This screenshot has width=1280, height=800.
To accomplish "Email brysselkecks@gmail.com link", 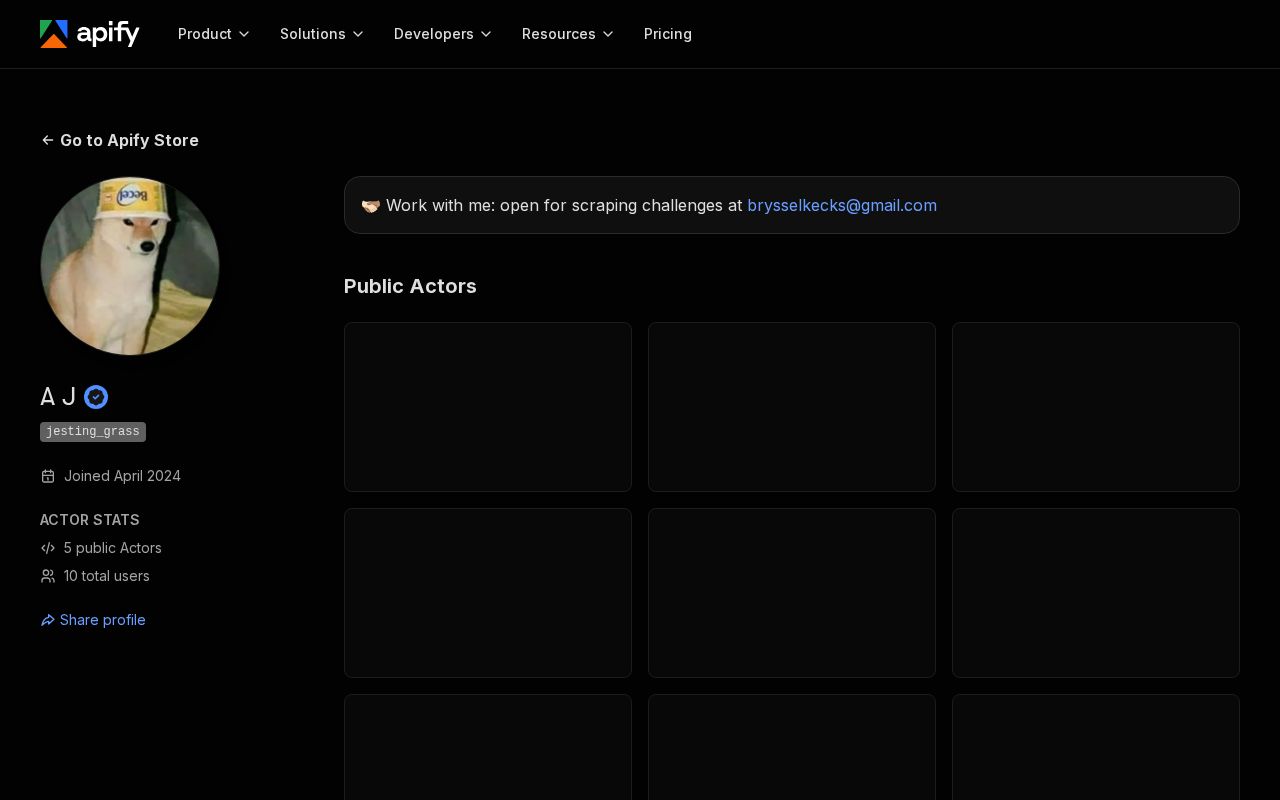I will pyautogui.click(x=842, y=205).
